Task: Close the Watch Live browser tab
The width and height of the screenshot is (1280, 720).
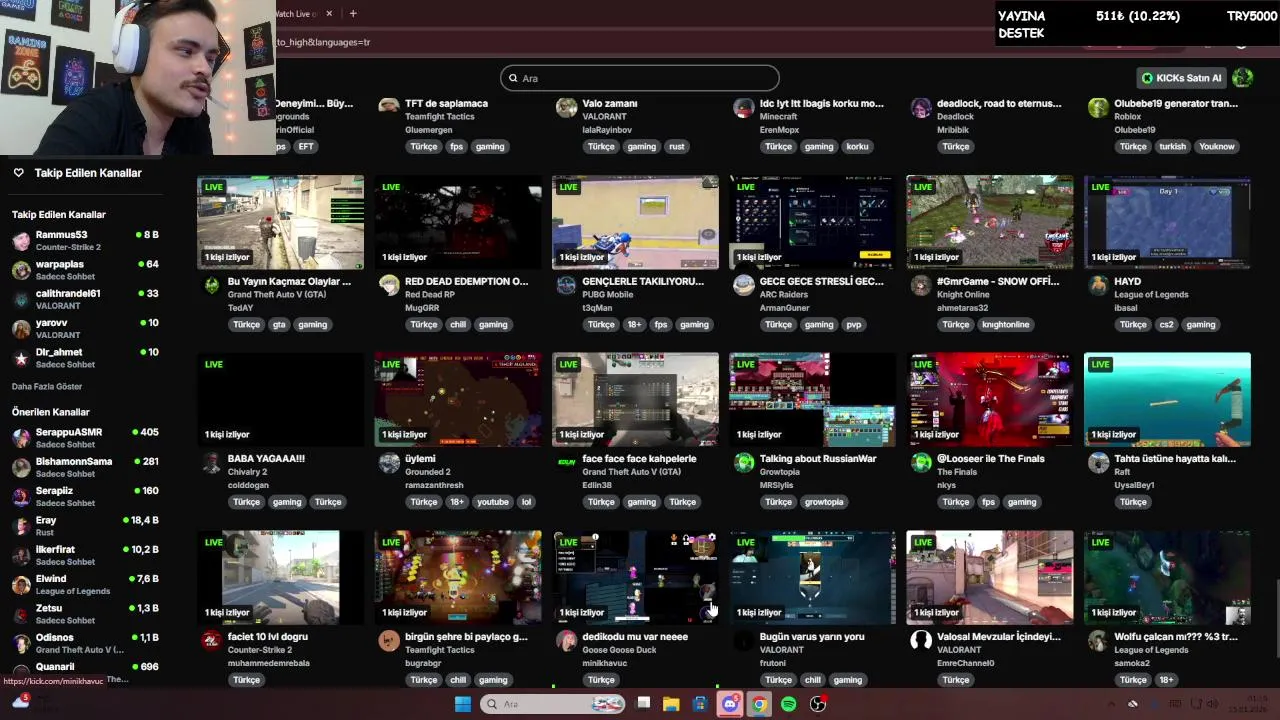Action: coord(328,14)
